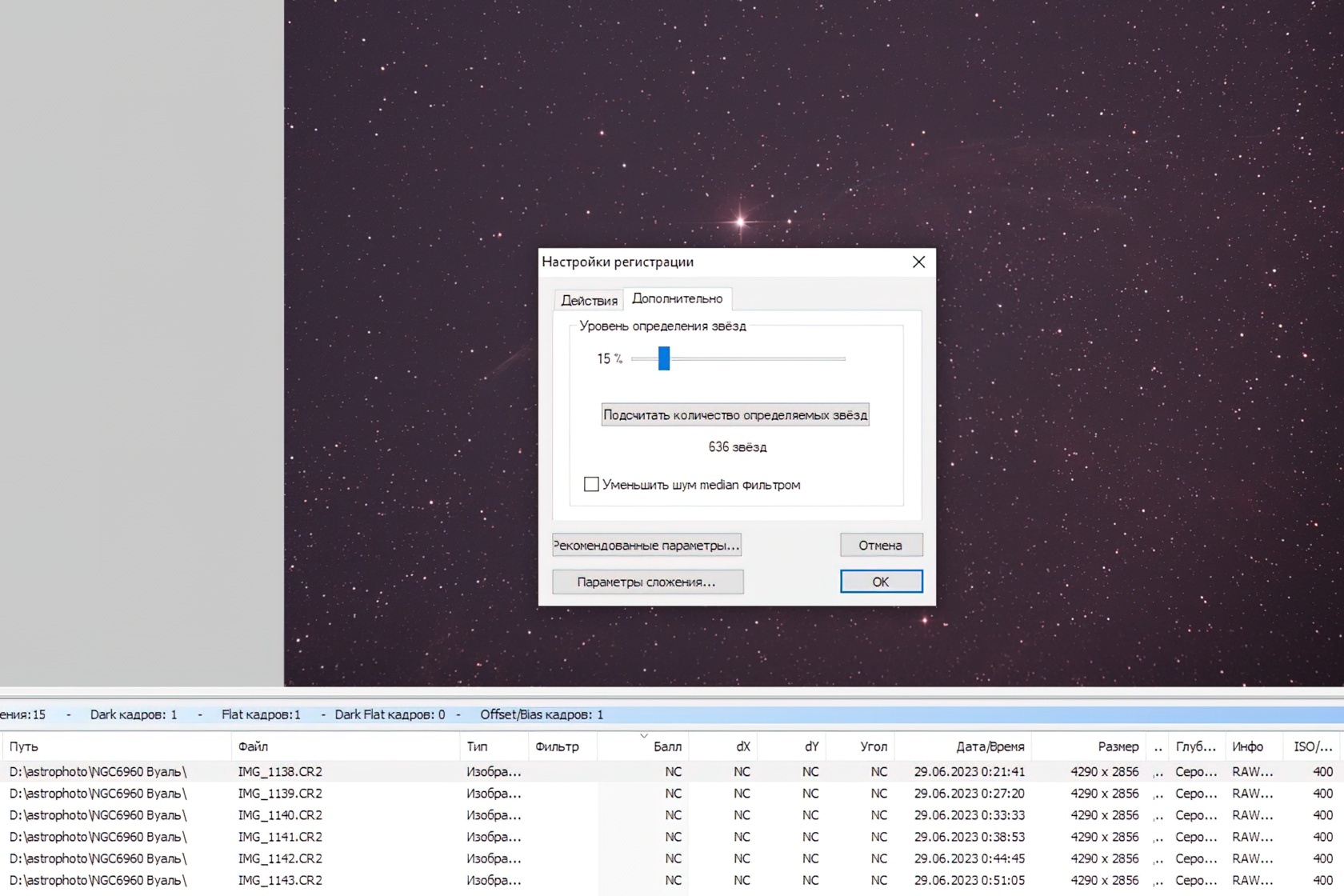Image resolution: width=1344 pixels, height=896 pixels.
Task: Click the Отмена button
Action: (881, 545)
